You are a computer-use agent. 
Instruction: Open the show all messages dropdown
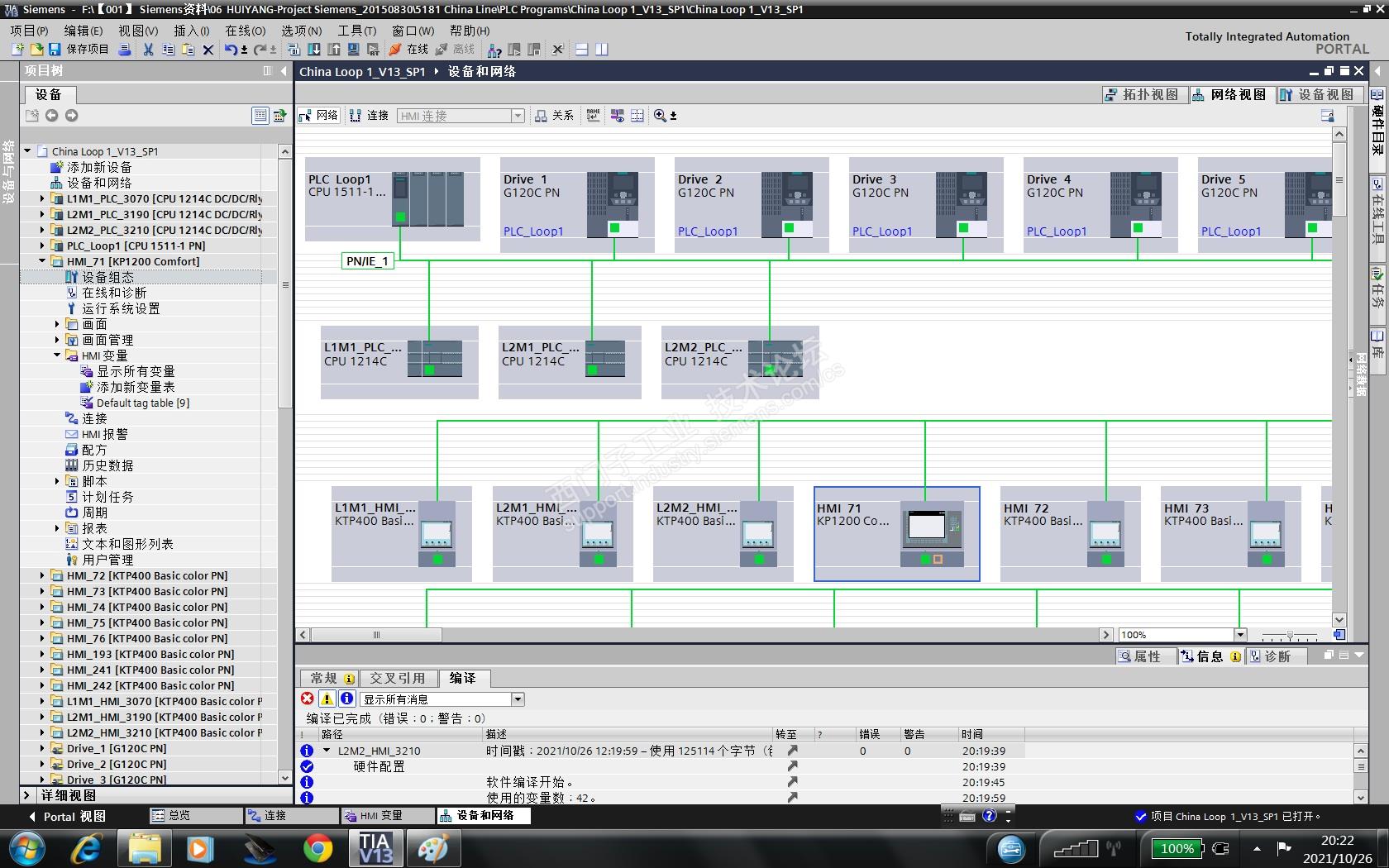pyautogui.click(x=518, y=699)
